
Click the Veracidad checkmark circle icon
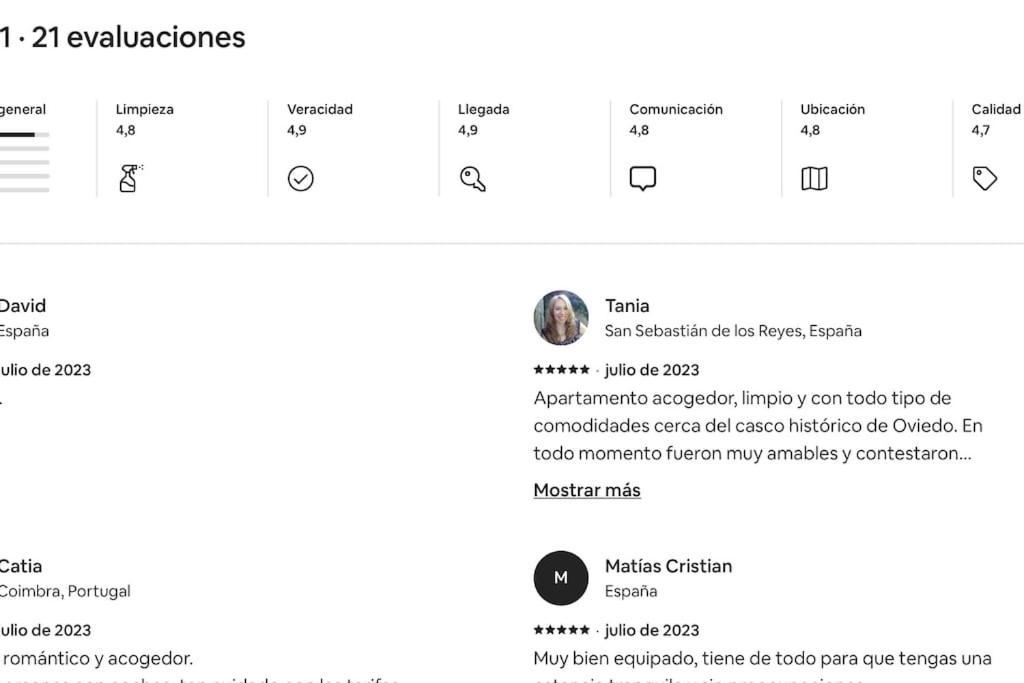pos(300,178)
